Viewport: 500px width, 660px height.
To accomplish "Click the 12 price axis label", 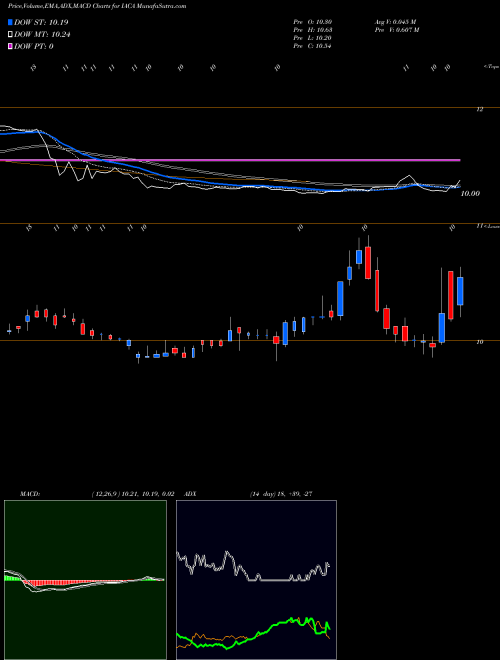I will click(x=479, y=109).
